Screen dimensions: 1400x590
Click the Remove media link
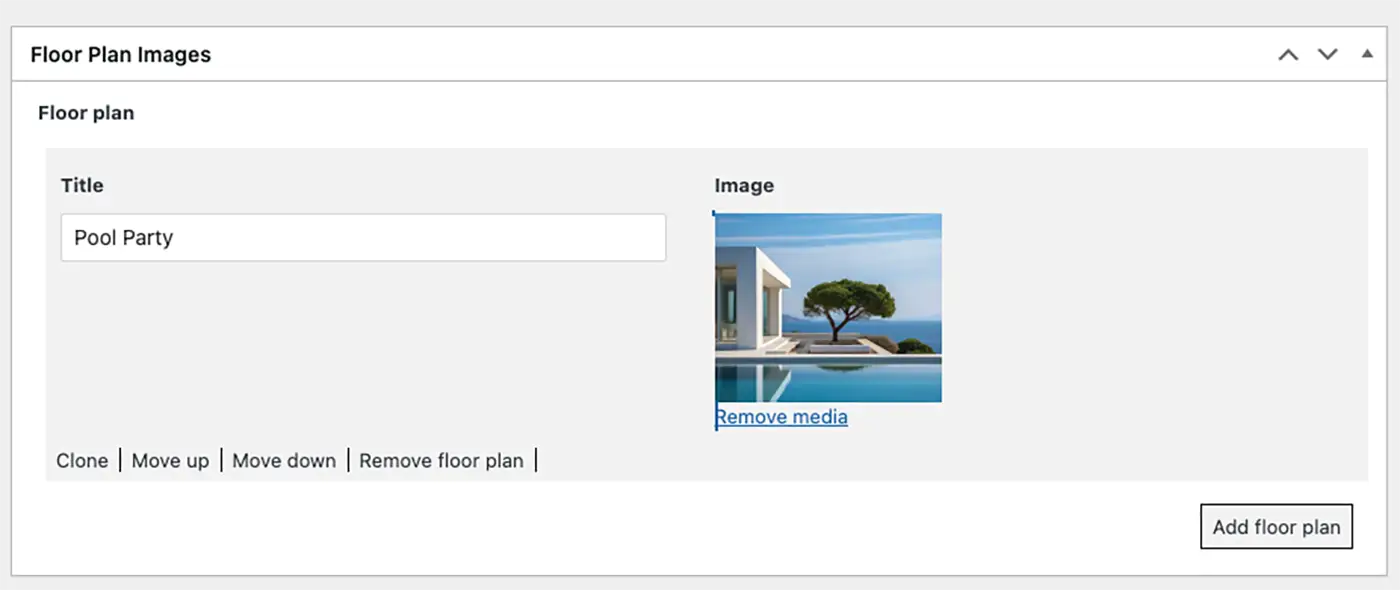tap(782, 417)
